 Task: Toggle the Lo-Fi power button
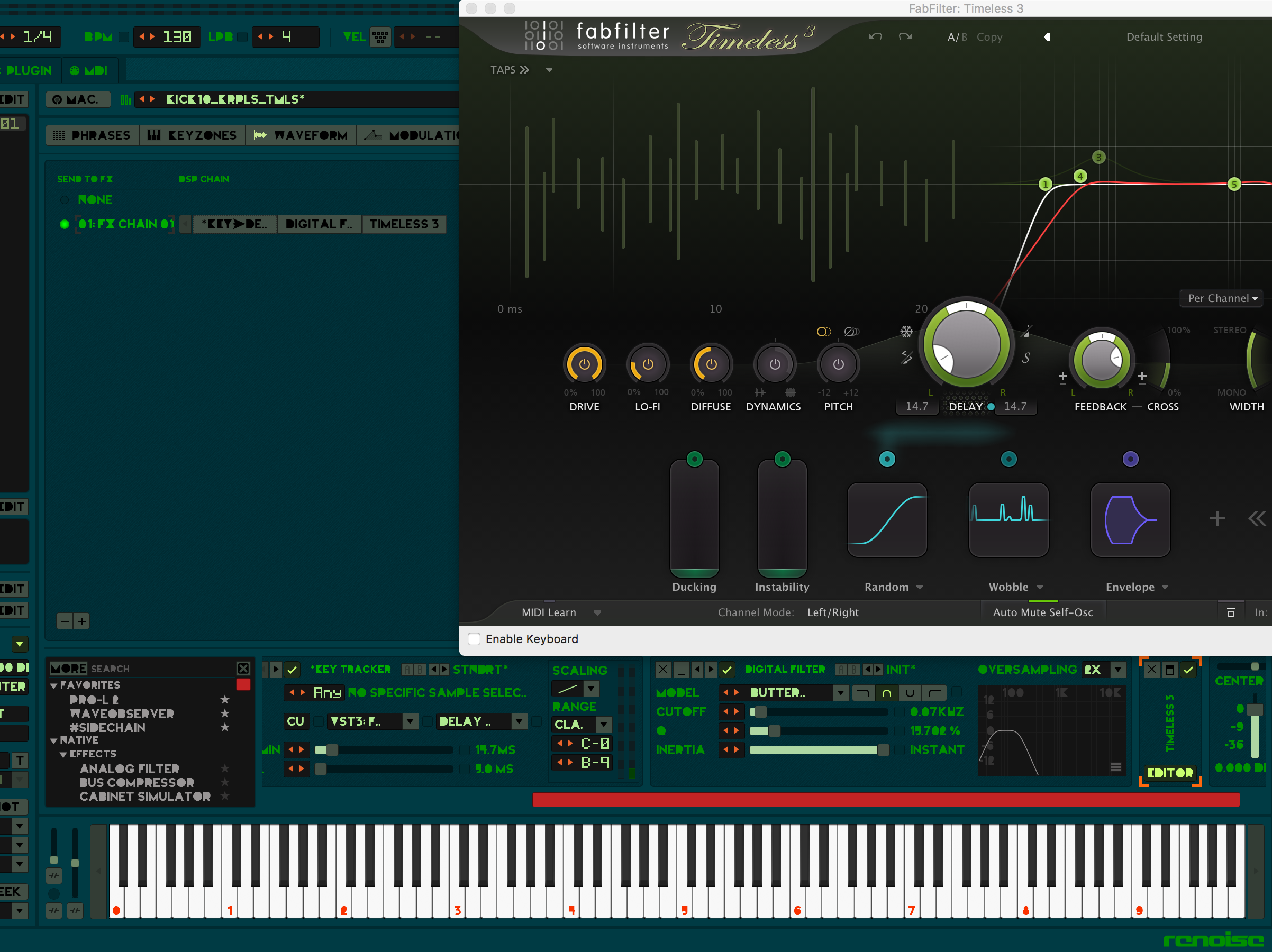[648, 364]
